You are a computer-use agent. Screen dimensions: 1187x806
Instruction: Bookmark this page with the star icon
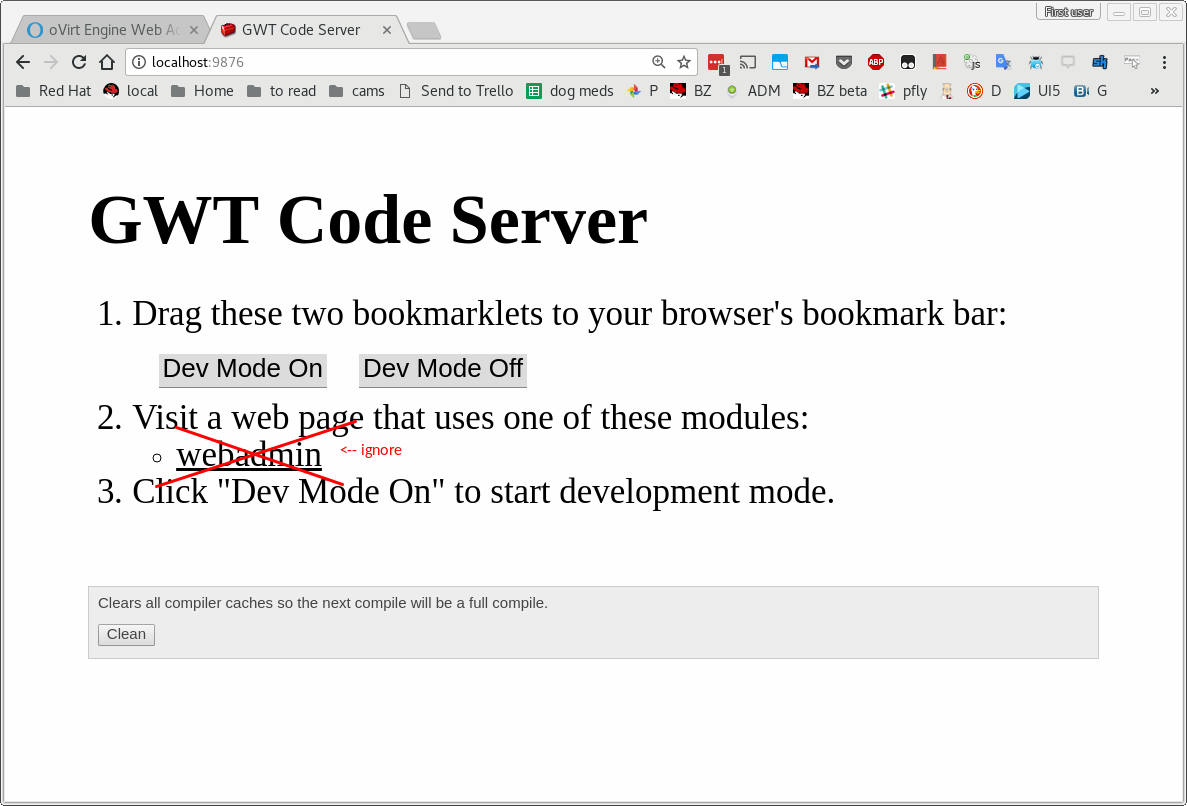[684, 62]
